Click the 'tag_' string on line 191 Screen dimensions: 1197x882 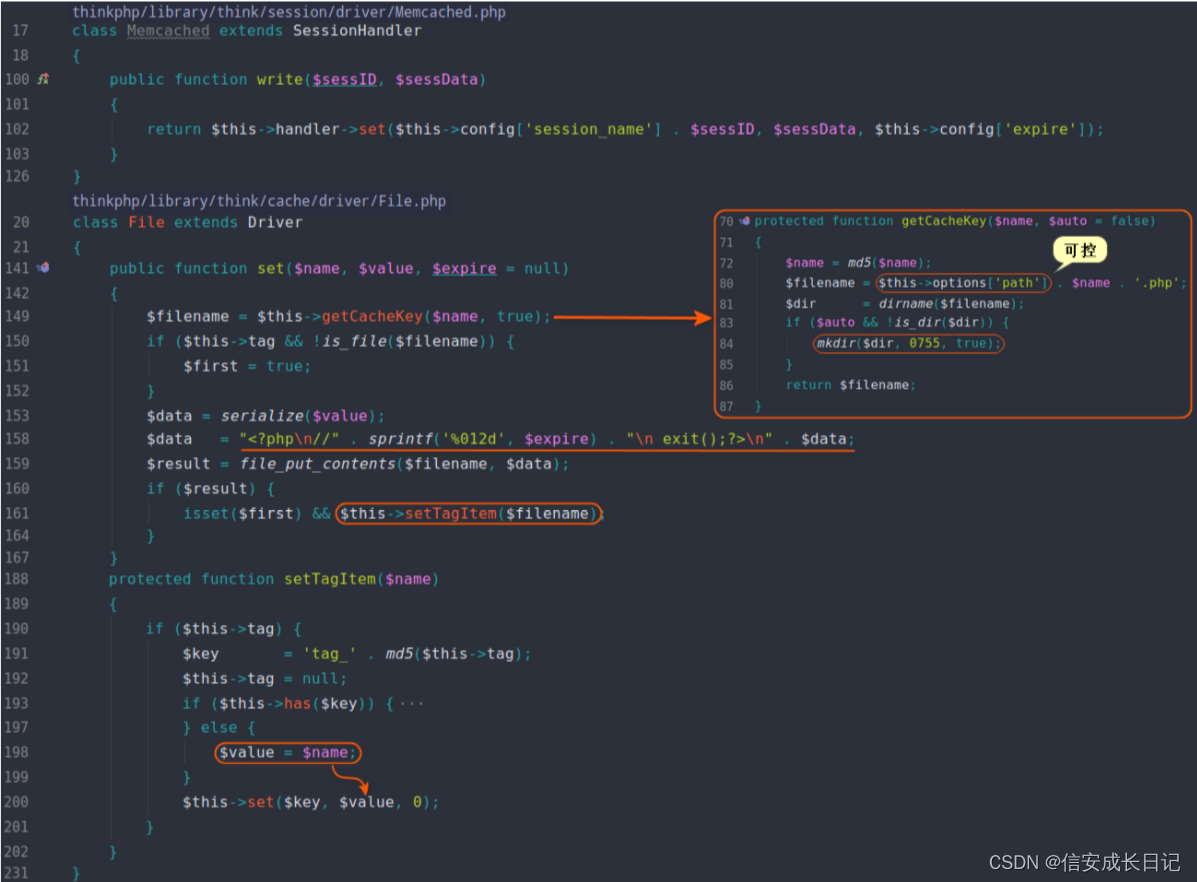click(329, 654)
